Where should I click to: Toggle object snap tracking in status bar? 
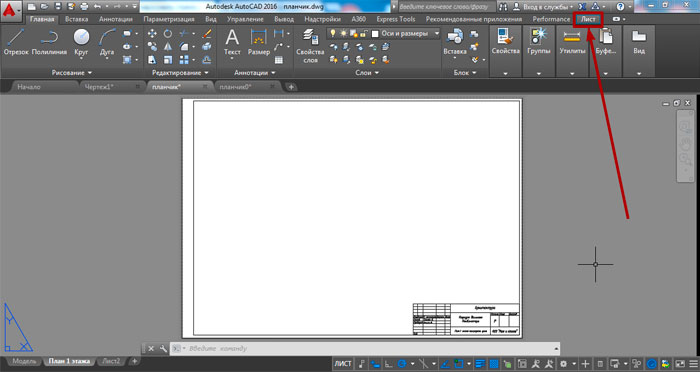tap(445, 364)
